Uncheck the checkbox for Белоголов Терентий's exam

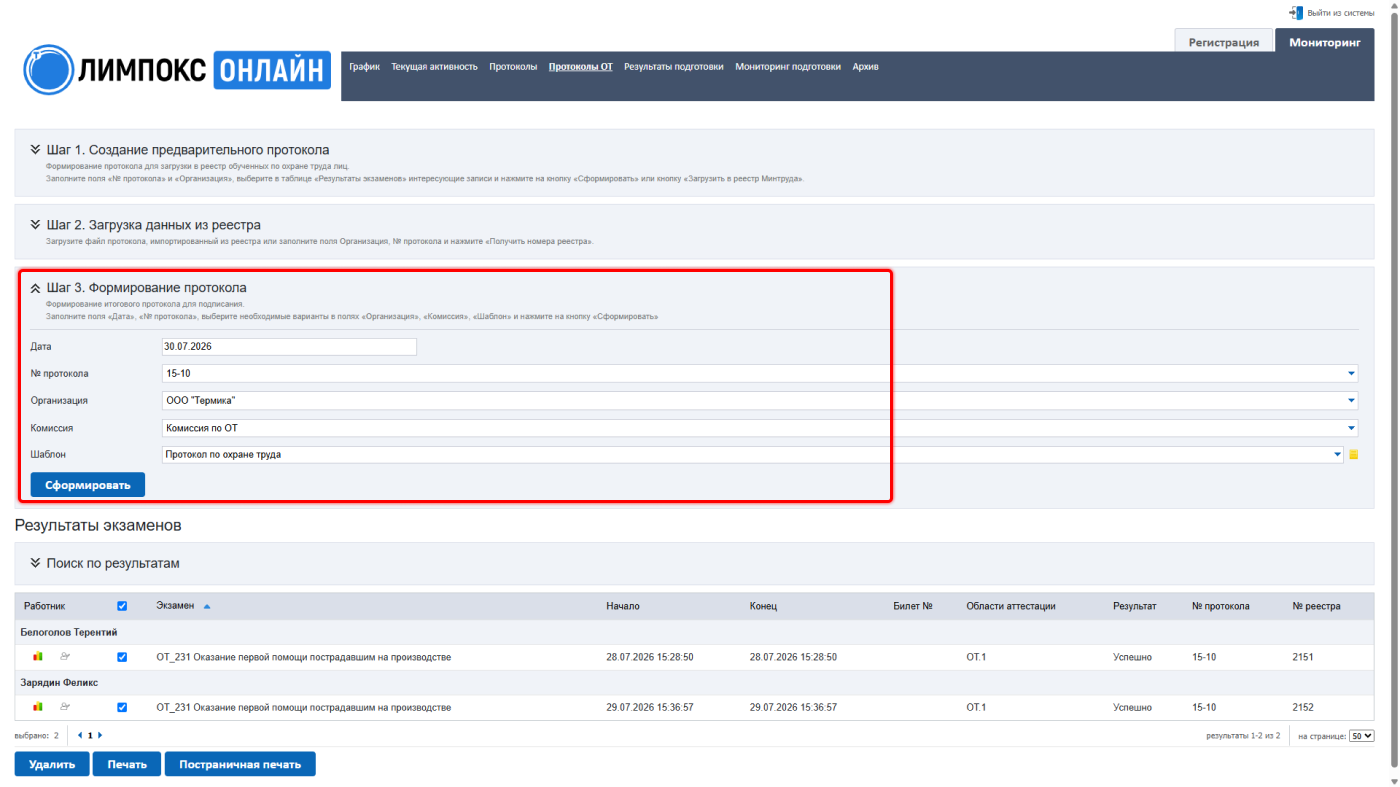[x=122, y=657]
